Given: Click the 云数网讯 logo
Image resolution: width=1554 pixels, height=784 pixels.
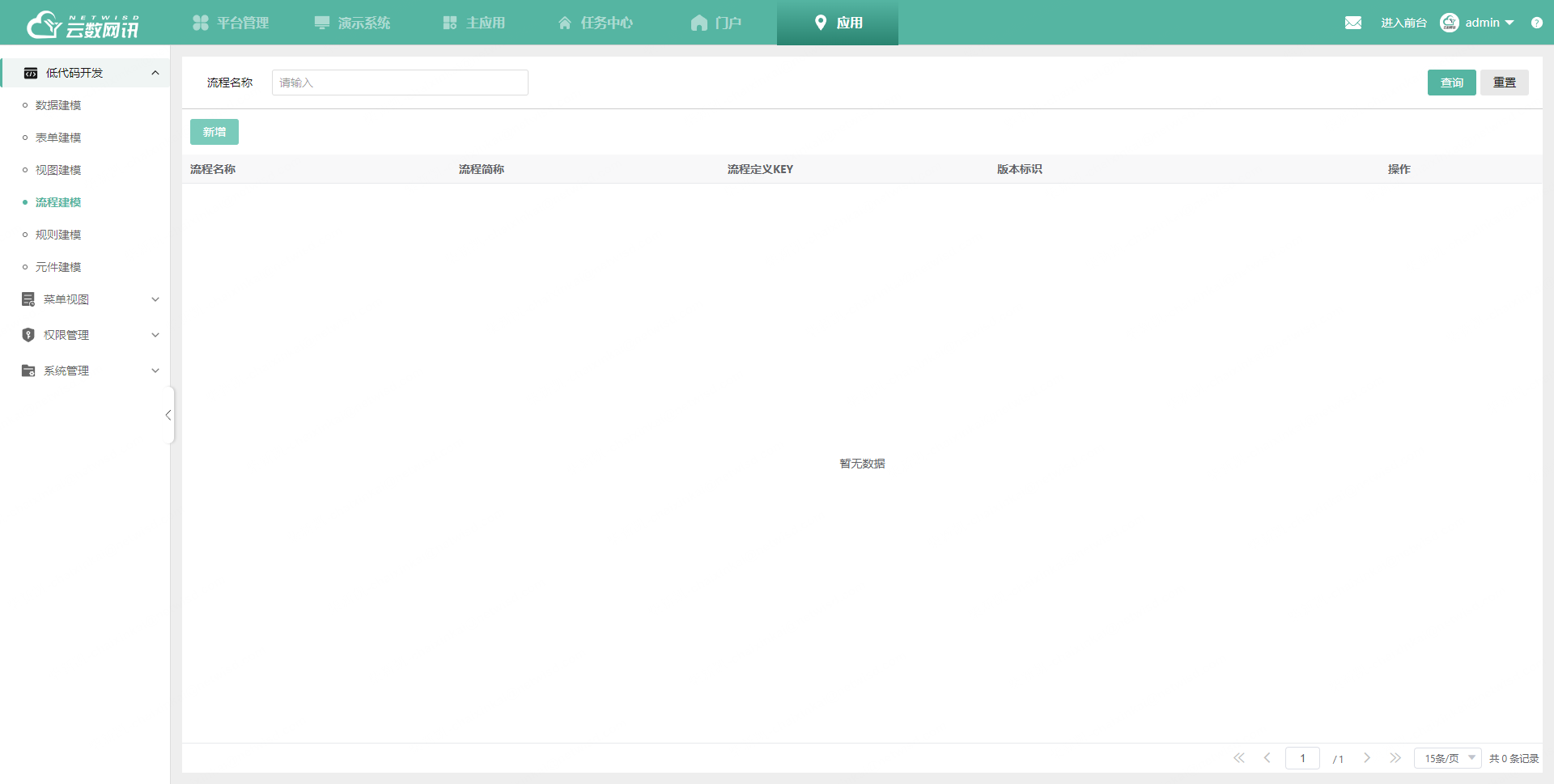Looking at the screenshot, I should [83, 24].
